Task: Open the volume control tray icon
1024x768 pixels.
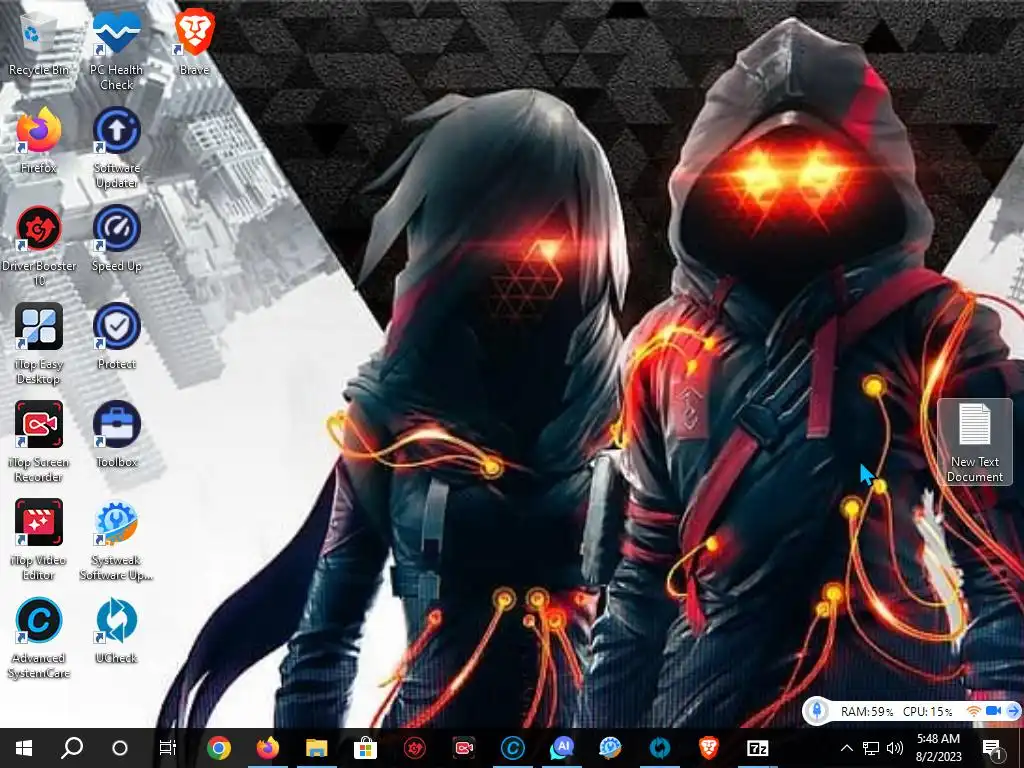Action: pos(895,748)
